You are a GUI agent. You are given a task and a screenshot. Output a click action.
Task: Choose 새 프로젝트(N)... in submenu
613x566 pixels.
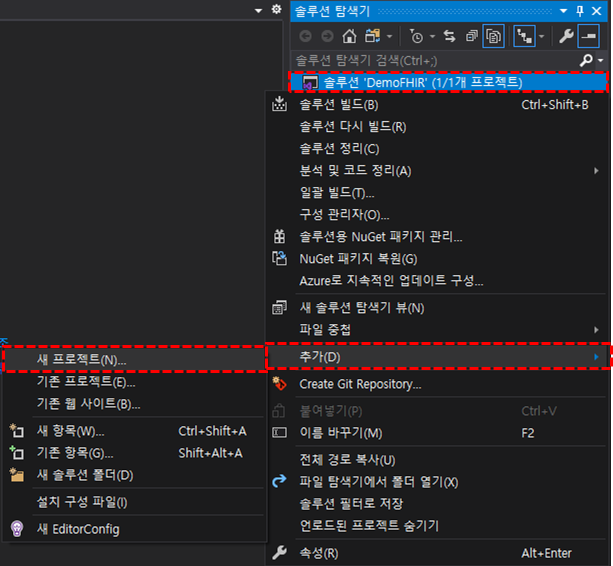[134, 359]
